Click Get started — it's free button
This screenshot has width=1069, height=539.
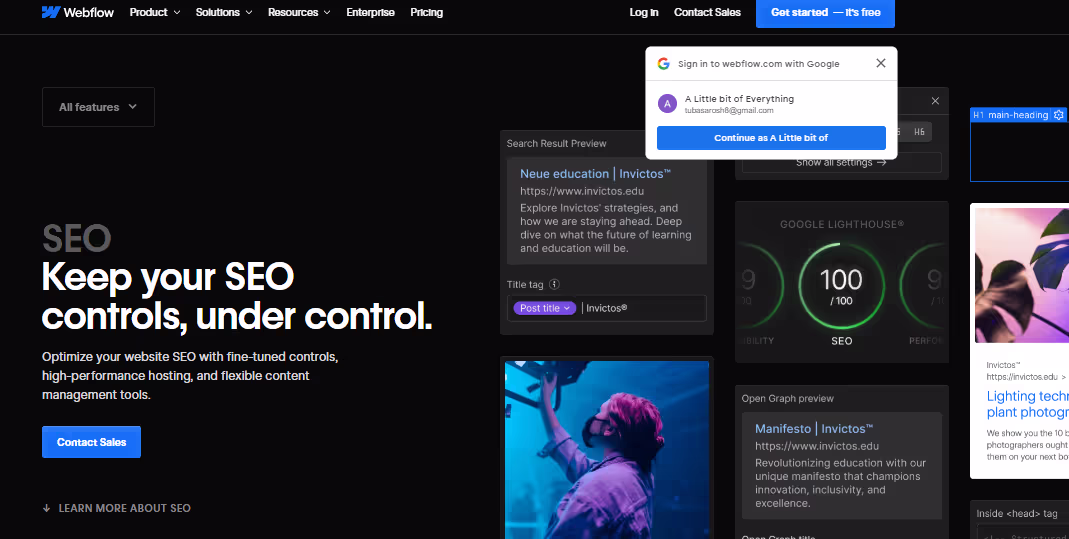pyautogui.click(x=825, y=12)
